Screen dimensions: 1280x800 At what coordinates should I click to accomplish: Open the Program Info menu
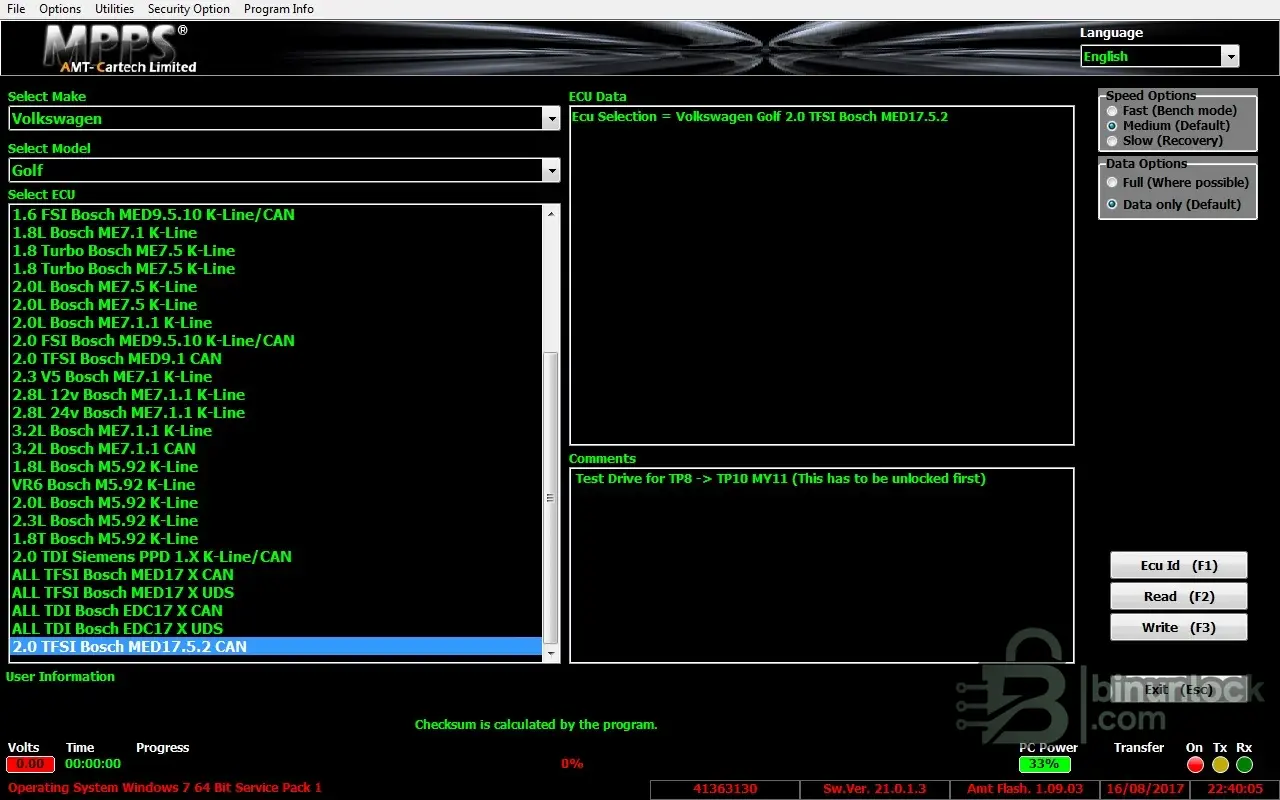coord(278,9)
